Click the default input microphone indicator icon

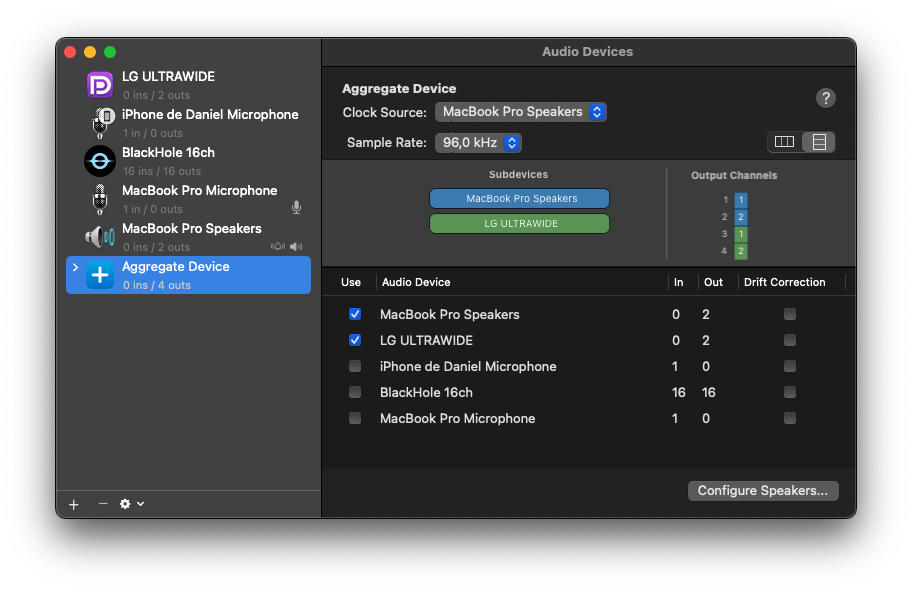point(297,208)
